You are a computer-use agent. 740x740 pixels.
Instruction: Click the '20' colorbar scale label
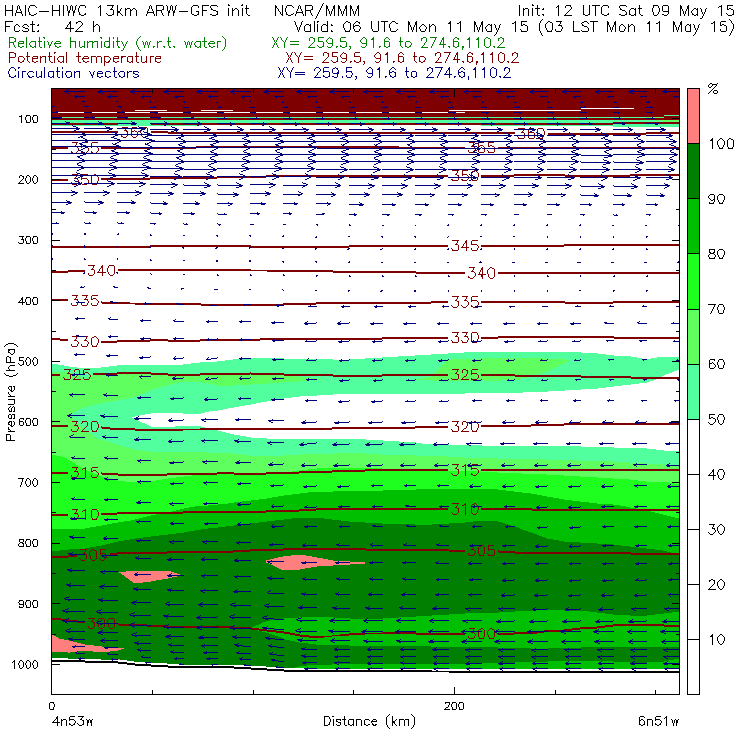[716, 584]
